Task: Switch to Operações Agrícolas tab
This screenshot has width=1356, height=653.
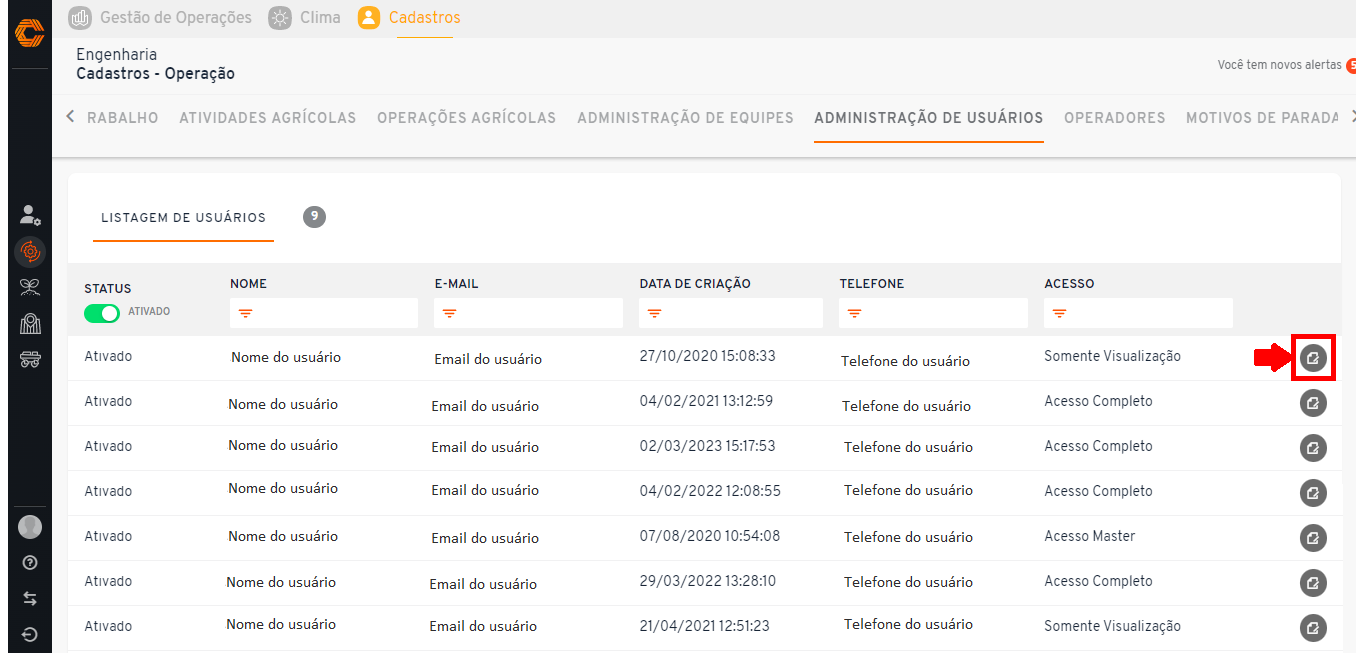Action: point(466,118)
